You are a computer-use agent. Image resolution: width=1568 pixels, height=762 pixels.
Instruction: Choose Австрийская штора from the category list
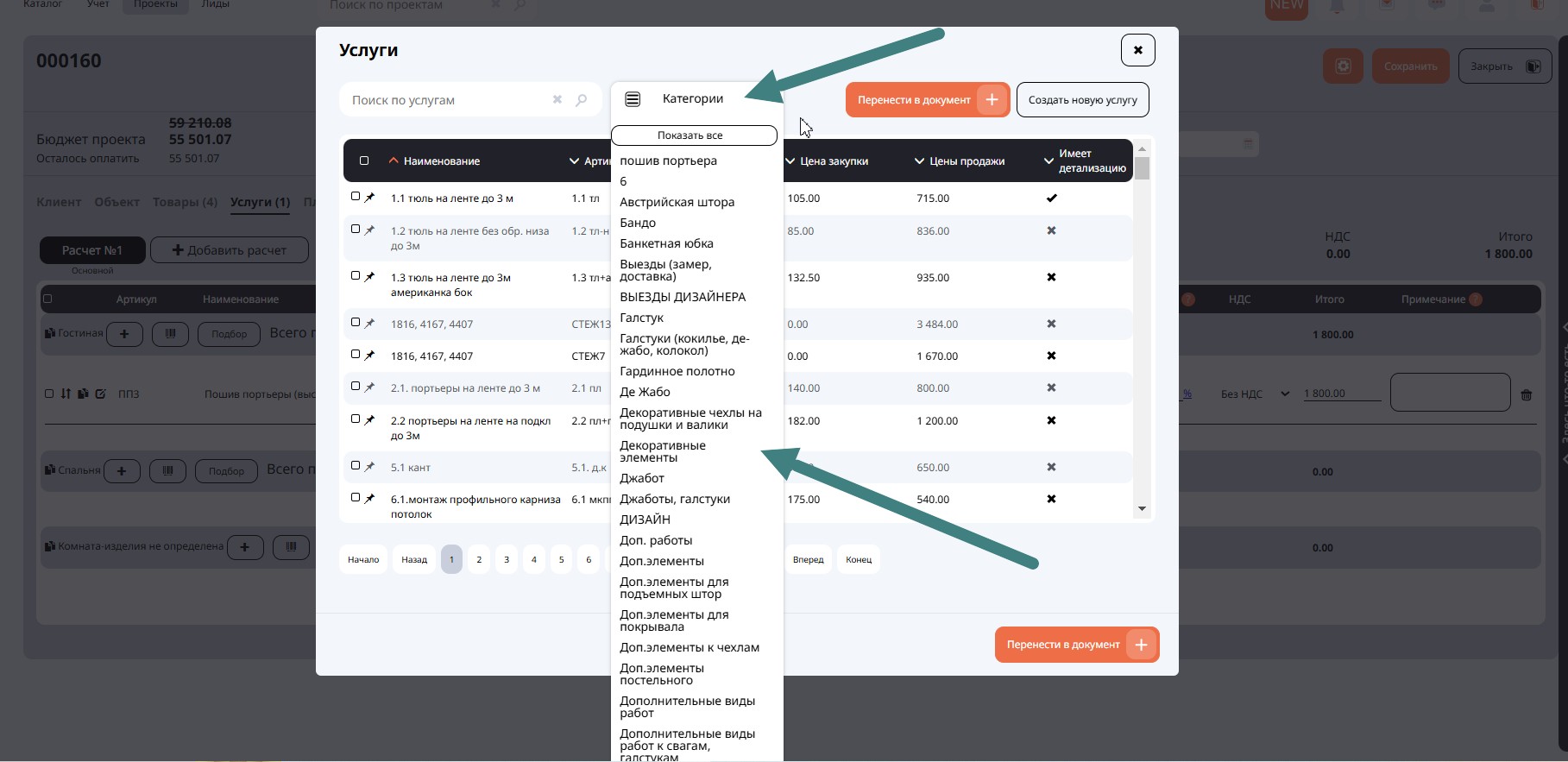pos(677,202)
